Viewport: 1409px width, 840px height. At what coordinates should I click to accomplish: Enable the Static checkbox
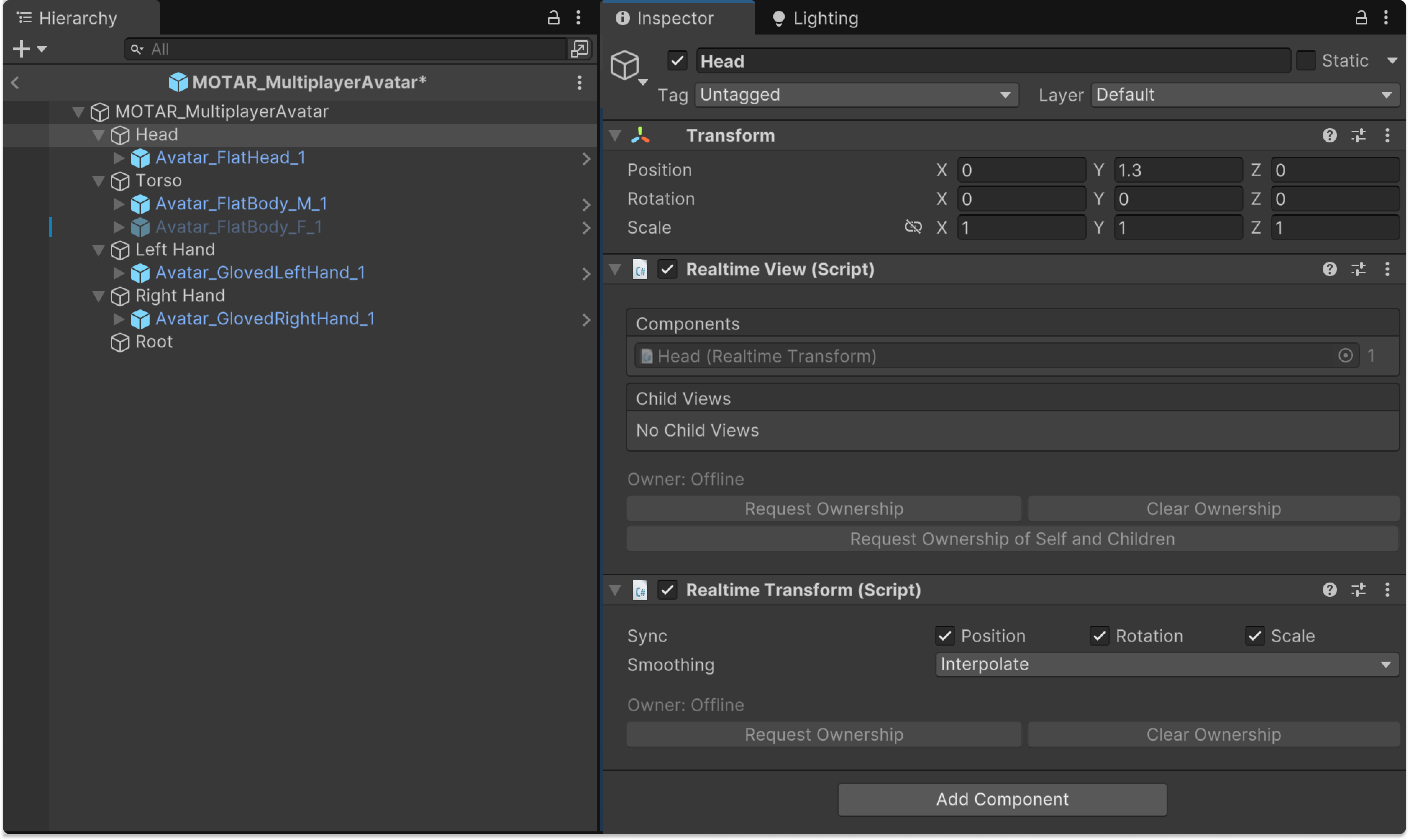(x=1305, y=60)
